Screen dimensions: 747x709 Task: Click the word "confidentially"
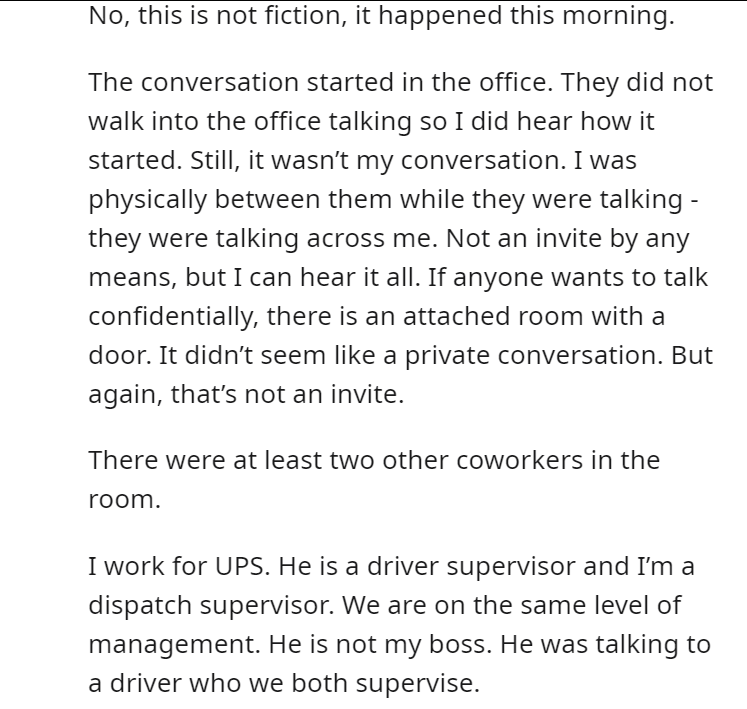pyautogui.click(x=174, y=317)
